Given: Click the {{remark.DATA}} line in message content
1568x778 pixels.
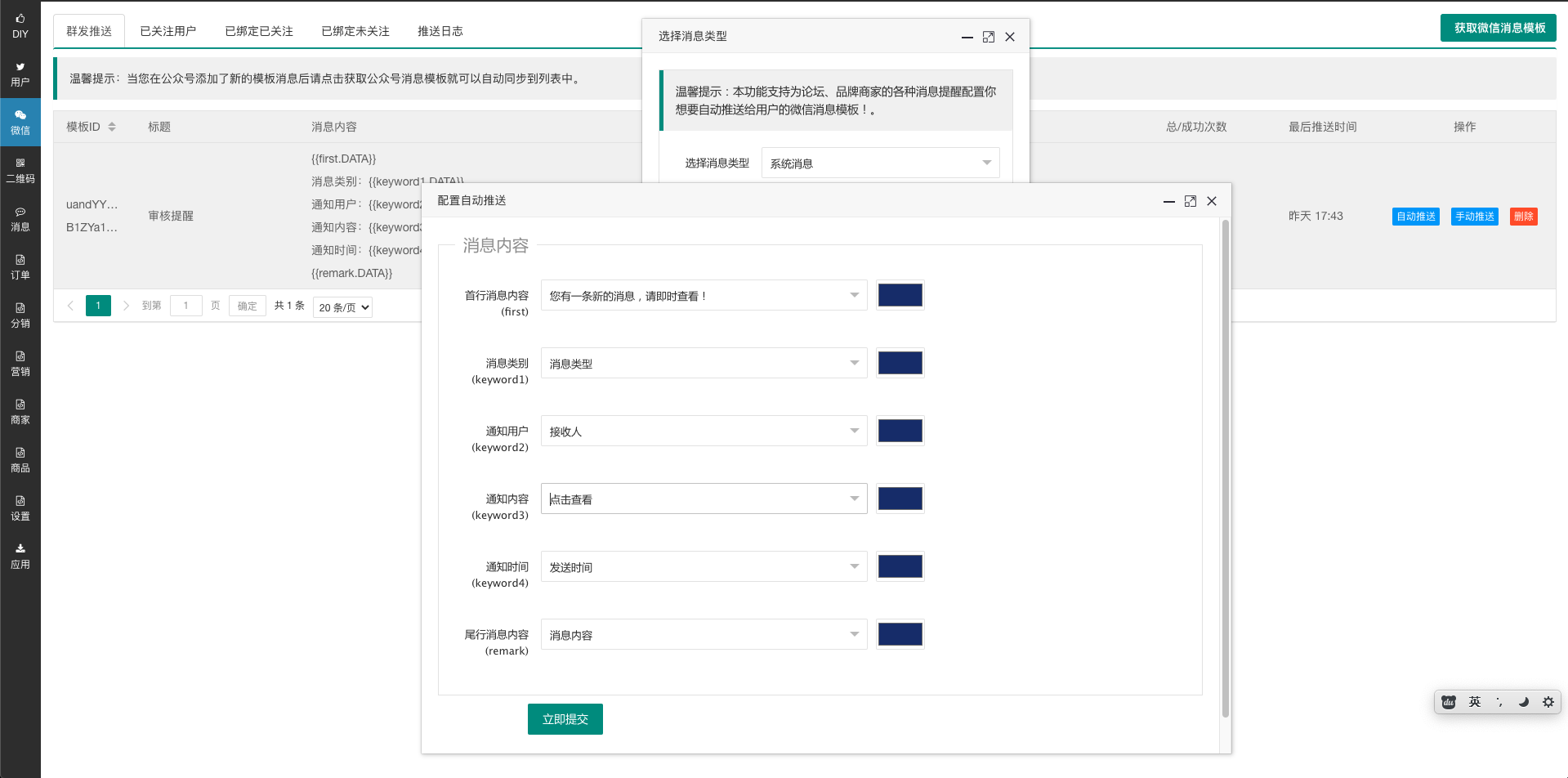Looking at the screenshot, I should [351, 273].
